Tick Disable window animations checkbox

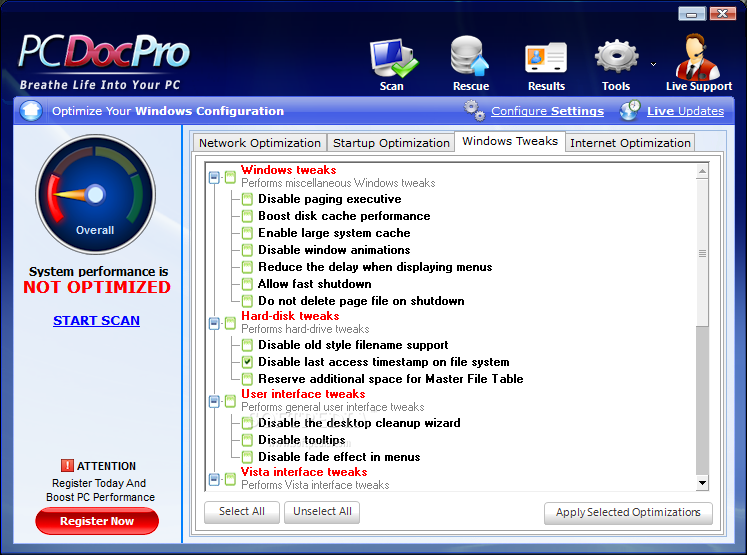[247, 250]
